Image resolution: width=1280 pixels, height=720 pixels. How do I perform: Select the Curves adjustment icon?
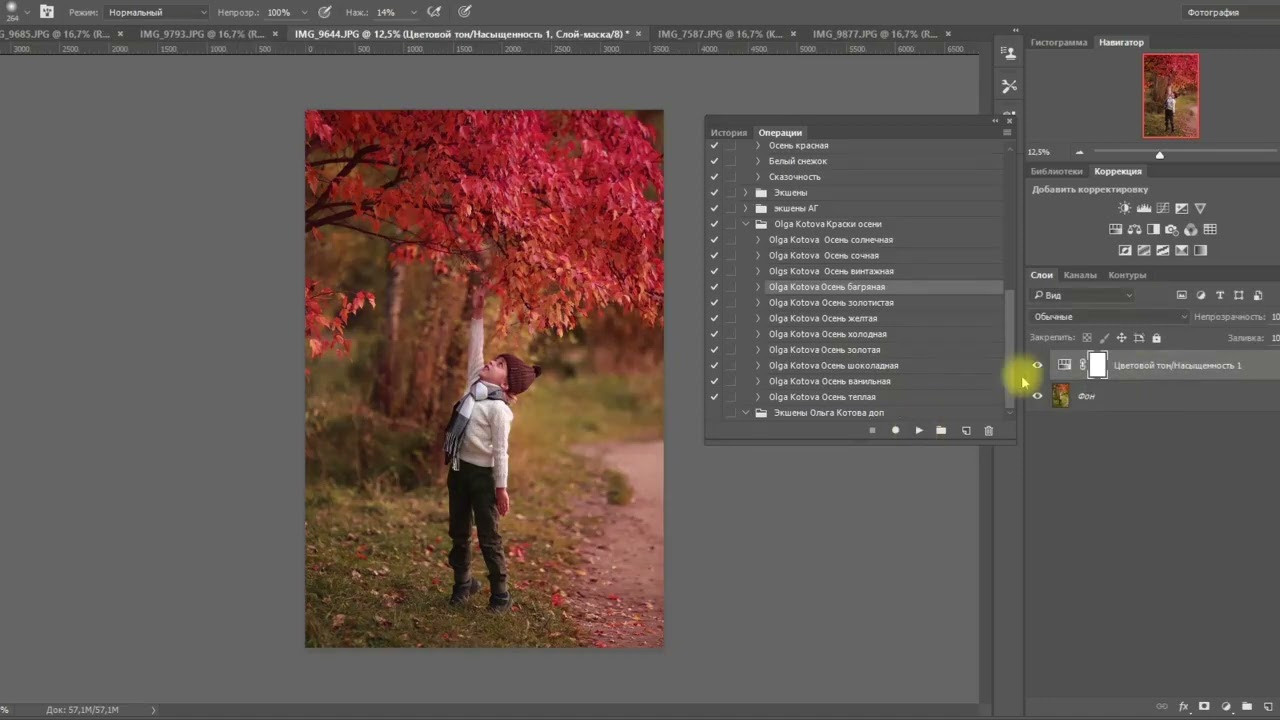1163,207
